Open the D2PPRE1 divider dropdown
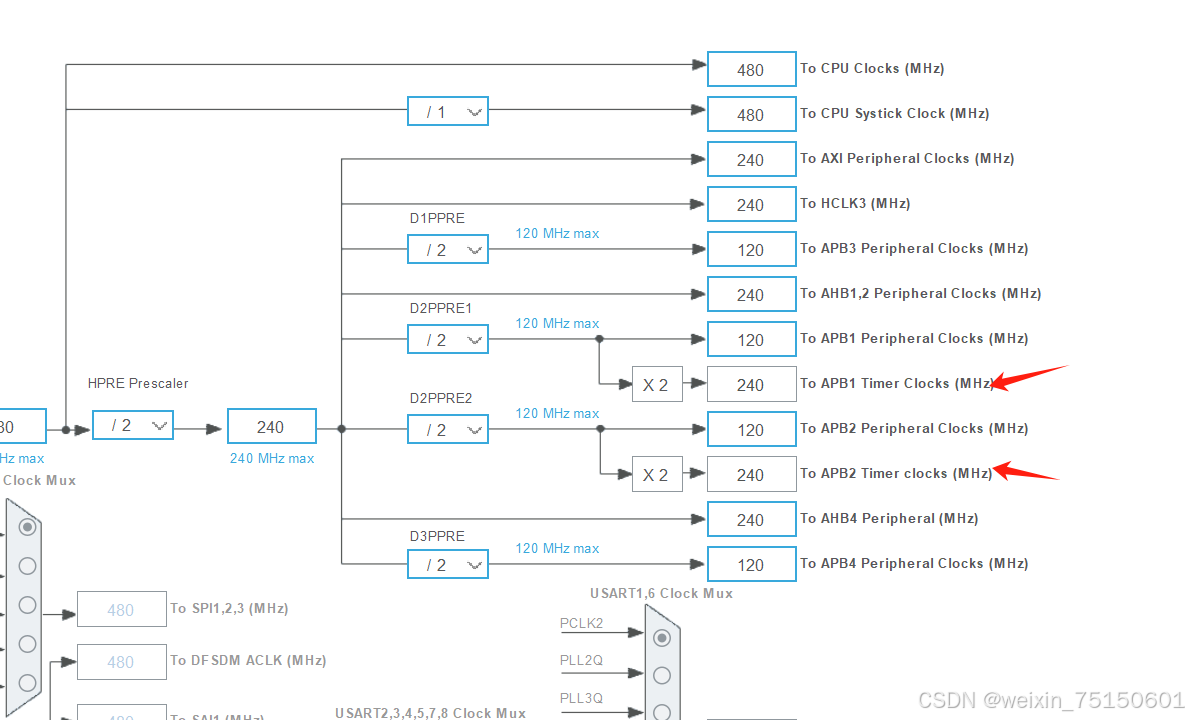 point(447,339)
